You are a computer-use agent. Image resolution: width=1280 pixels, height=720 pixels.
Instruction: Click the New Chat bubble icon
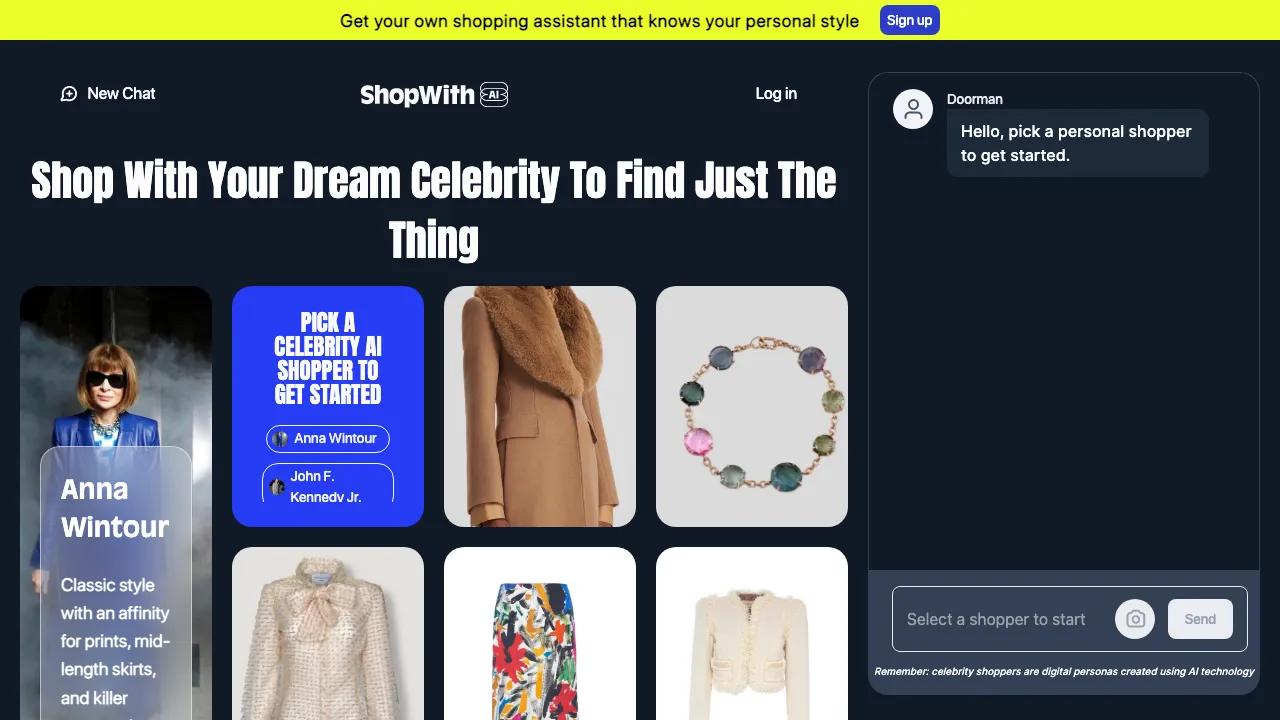[69, 94]
